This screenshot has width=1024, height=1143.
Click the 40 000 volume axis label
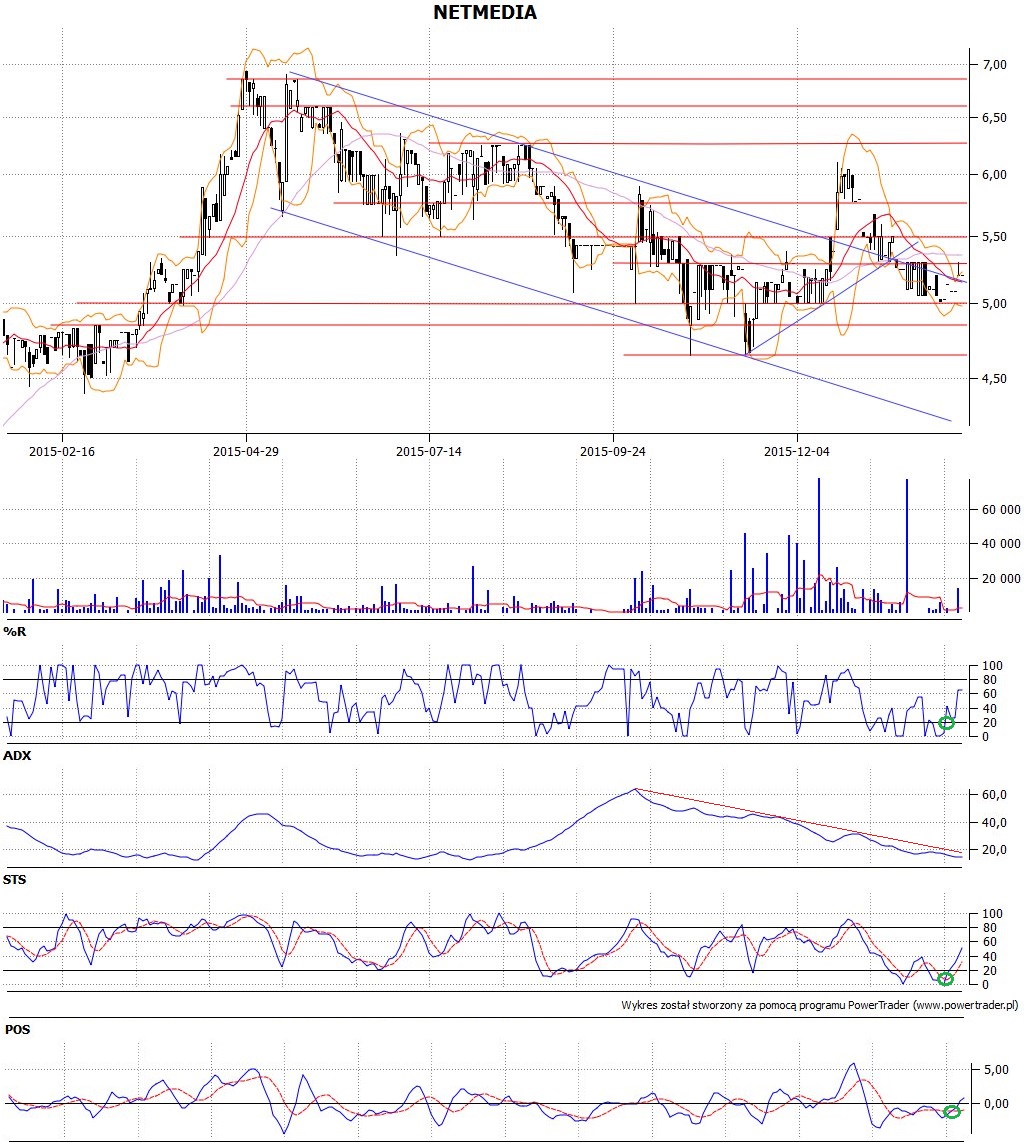(x=1001, y=543)
